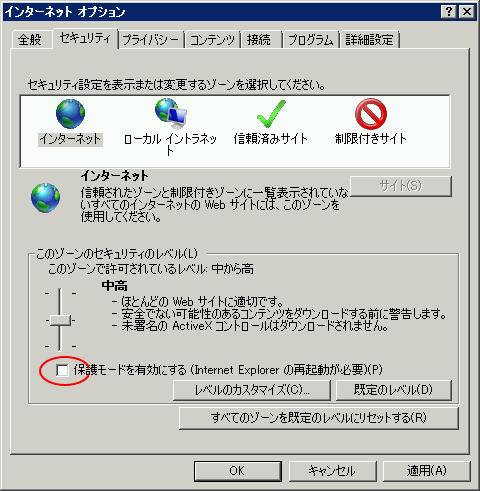Select the 信頼済みサイト green checkmark icon
Image resolution: width=480 pixels, height=491 pixels.
[271, 114]
